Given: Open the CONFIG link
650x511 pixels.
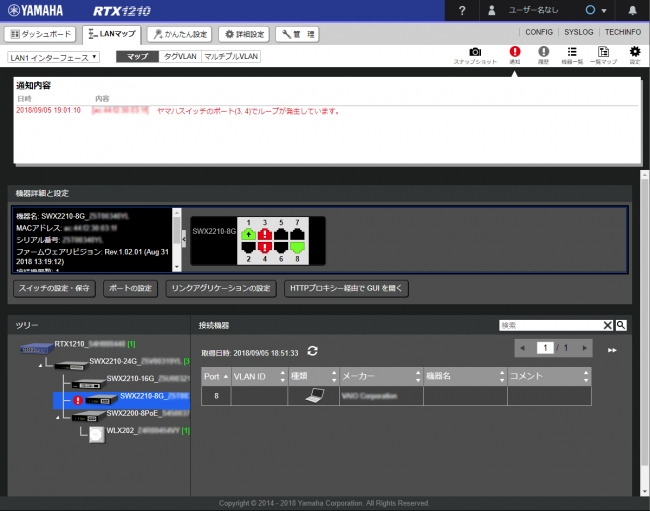Looking at the screenshot, I should [x=539, y=32].
